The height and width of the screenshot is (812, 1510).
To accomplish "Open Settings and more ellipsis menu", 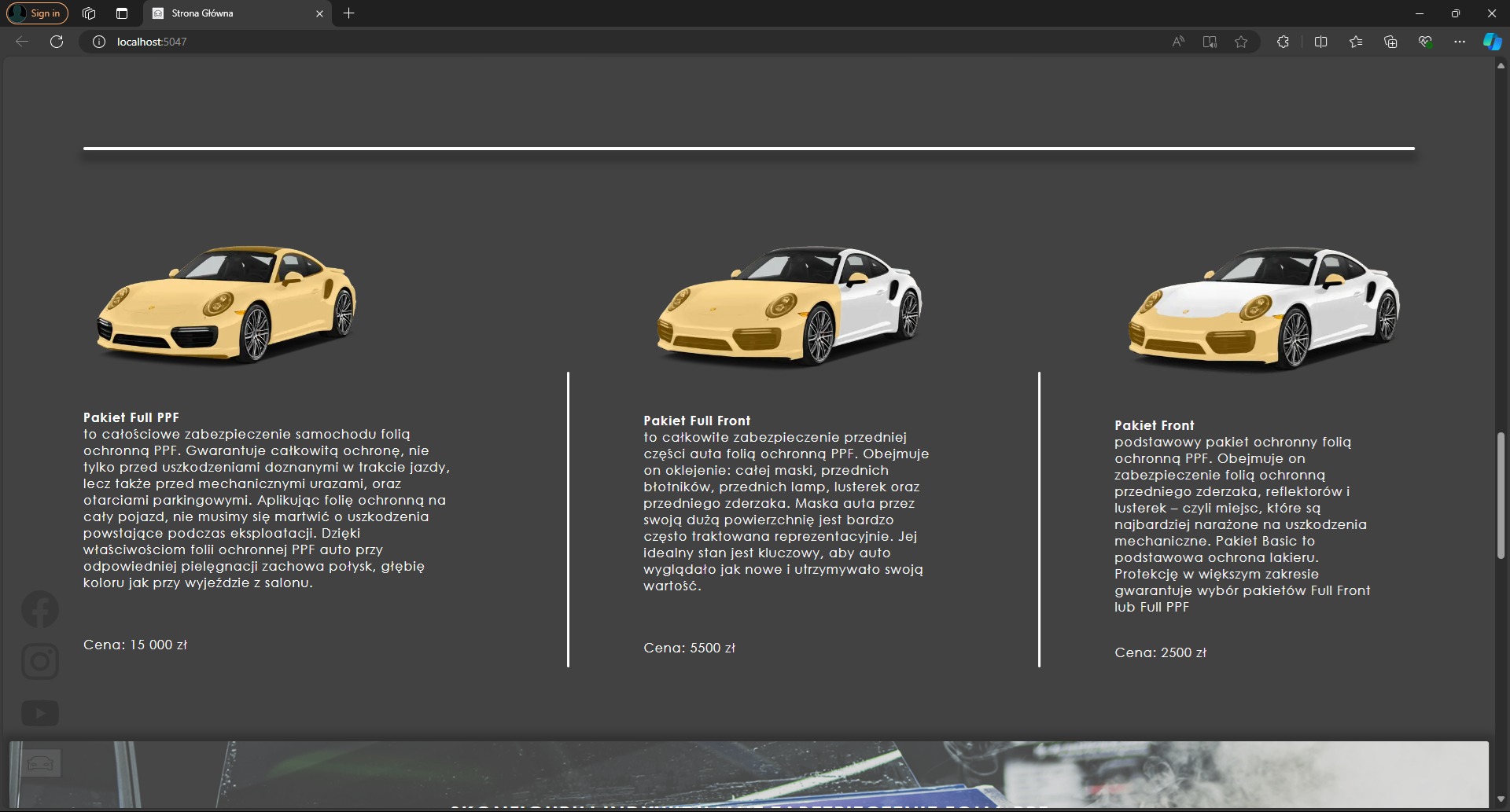I will pyautogui.click(x=1460, y=42).
